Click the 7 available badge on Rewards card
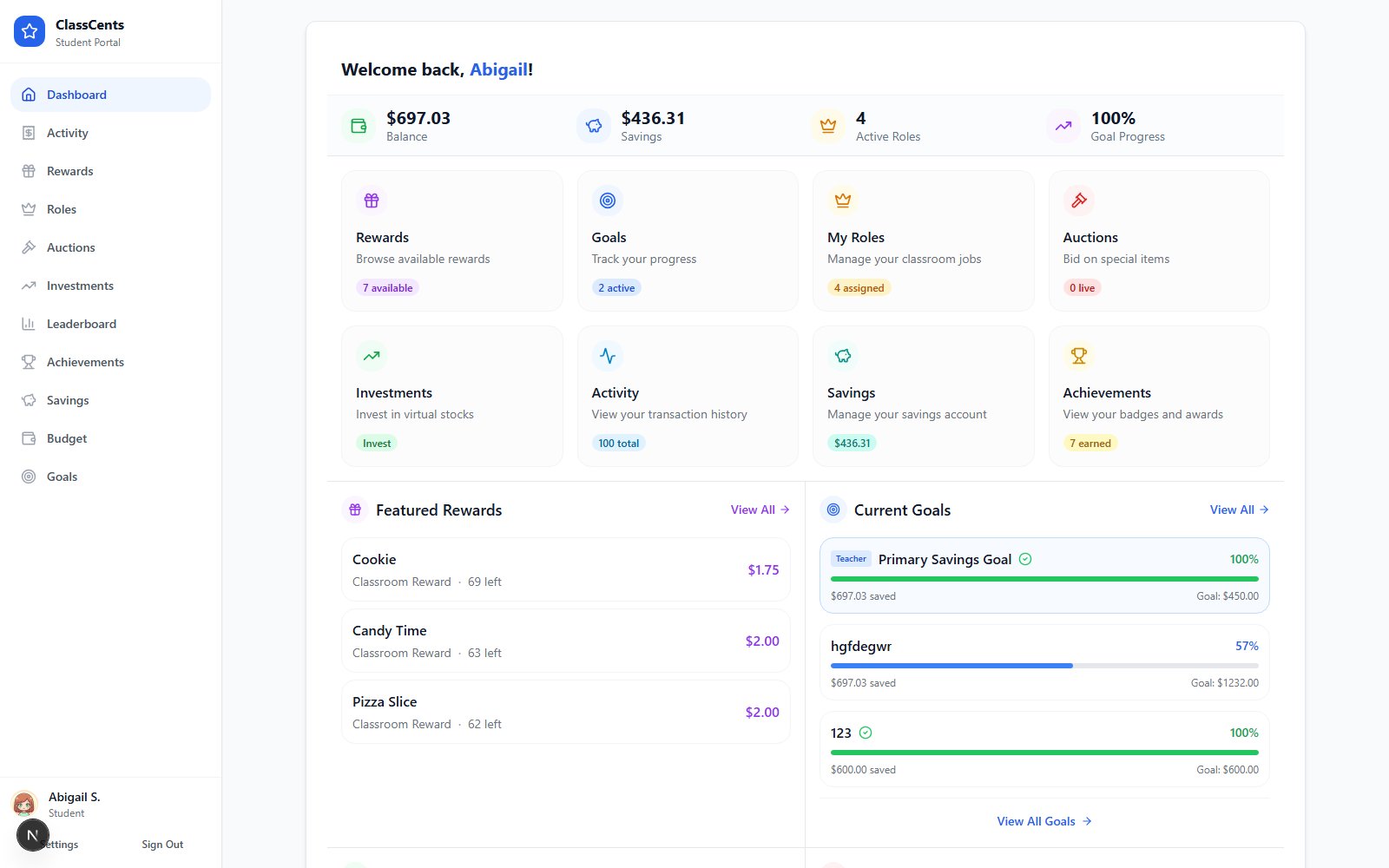This screenshot has width=1389, height=868. (x=387, y=287)
